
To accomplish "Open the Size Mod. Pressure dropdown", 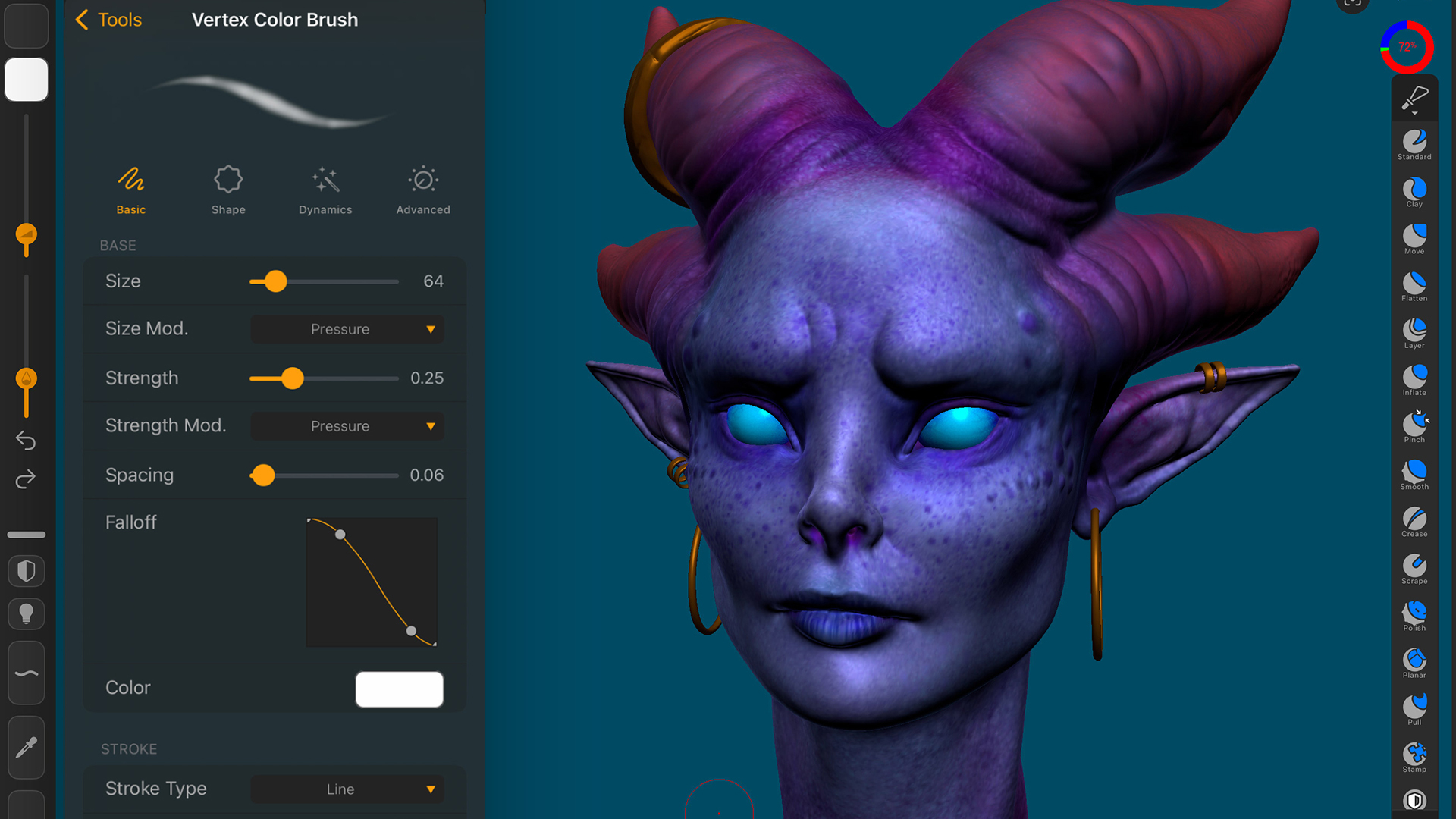I will 347,328.
